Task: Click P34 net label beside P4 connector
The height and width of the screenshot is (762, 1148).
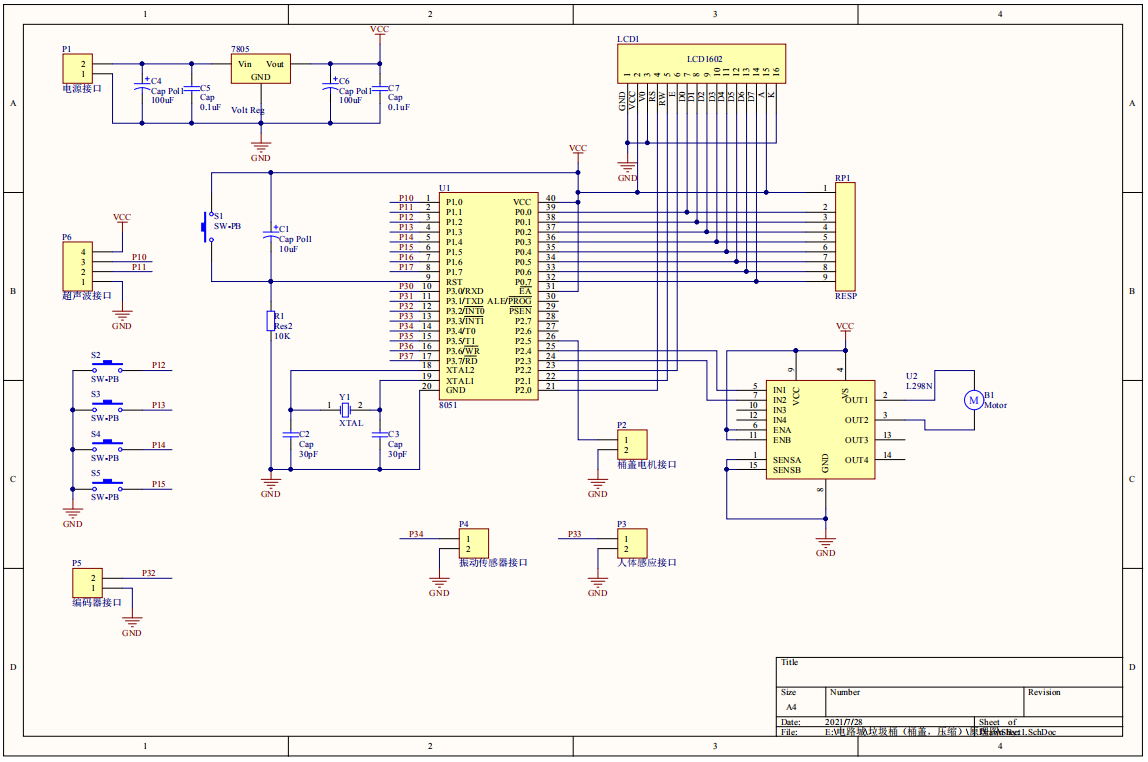Action: click(x=416, y=534)
